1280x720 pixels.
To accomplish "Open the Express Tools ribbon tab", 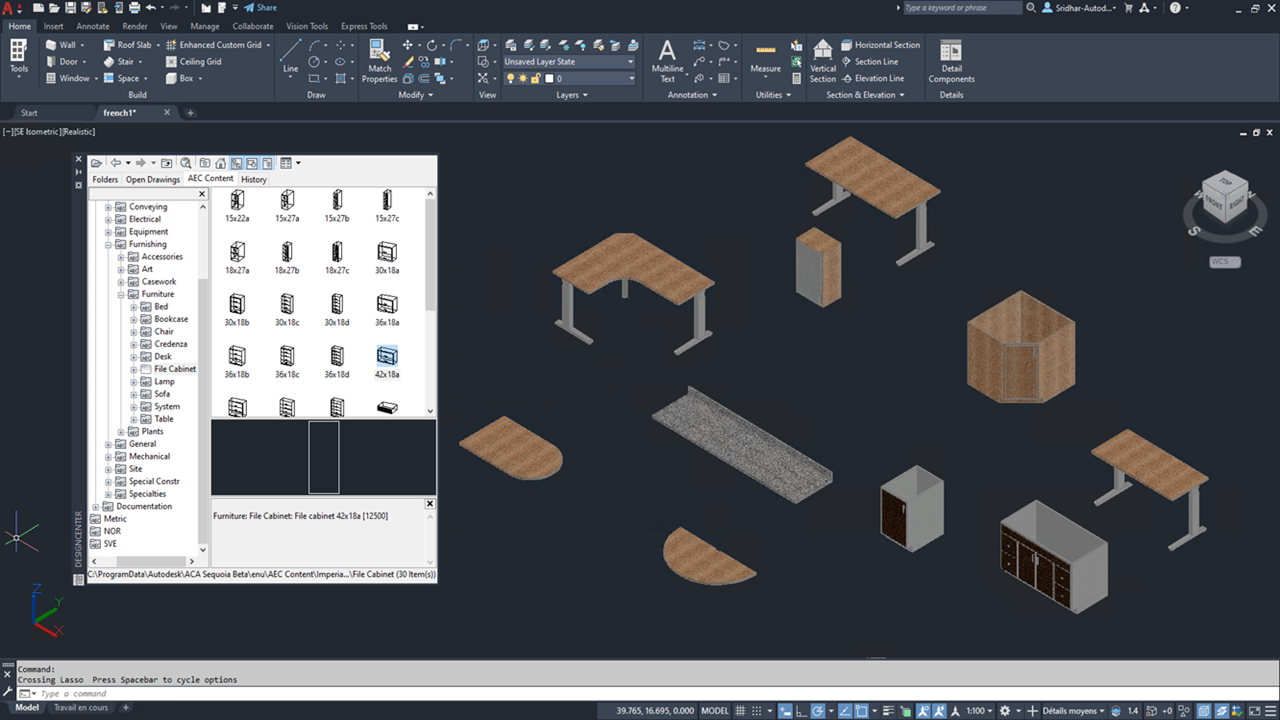I will point(363,26).
